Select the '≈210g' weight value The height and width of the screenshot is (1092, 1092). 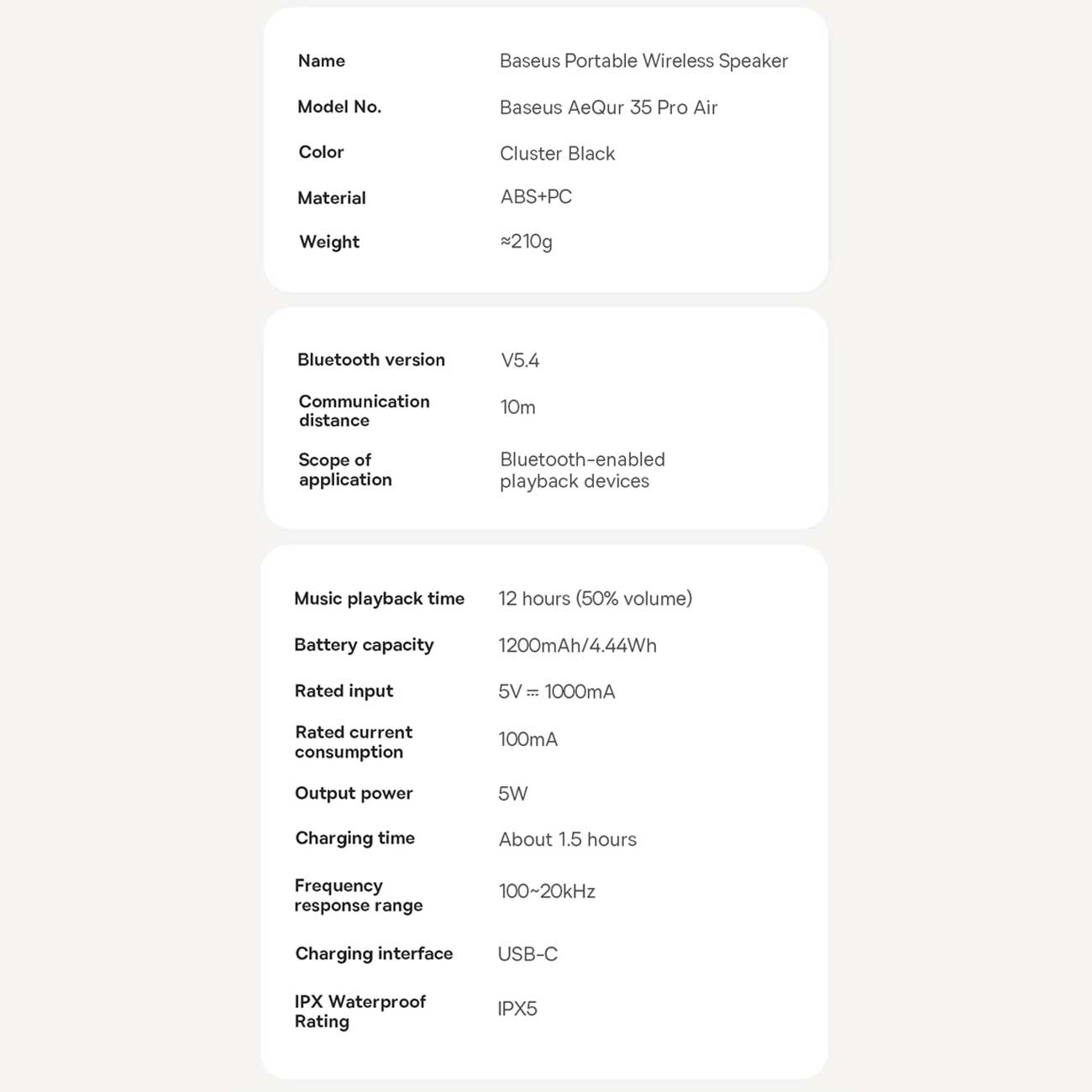526,242
